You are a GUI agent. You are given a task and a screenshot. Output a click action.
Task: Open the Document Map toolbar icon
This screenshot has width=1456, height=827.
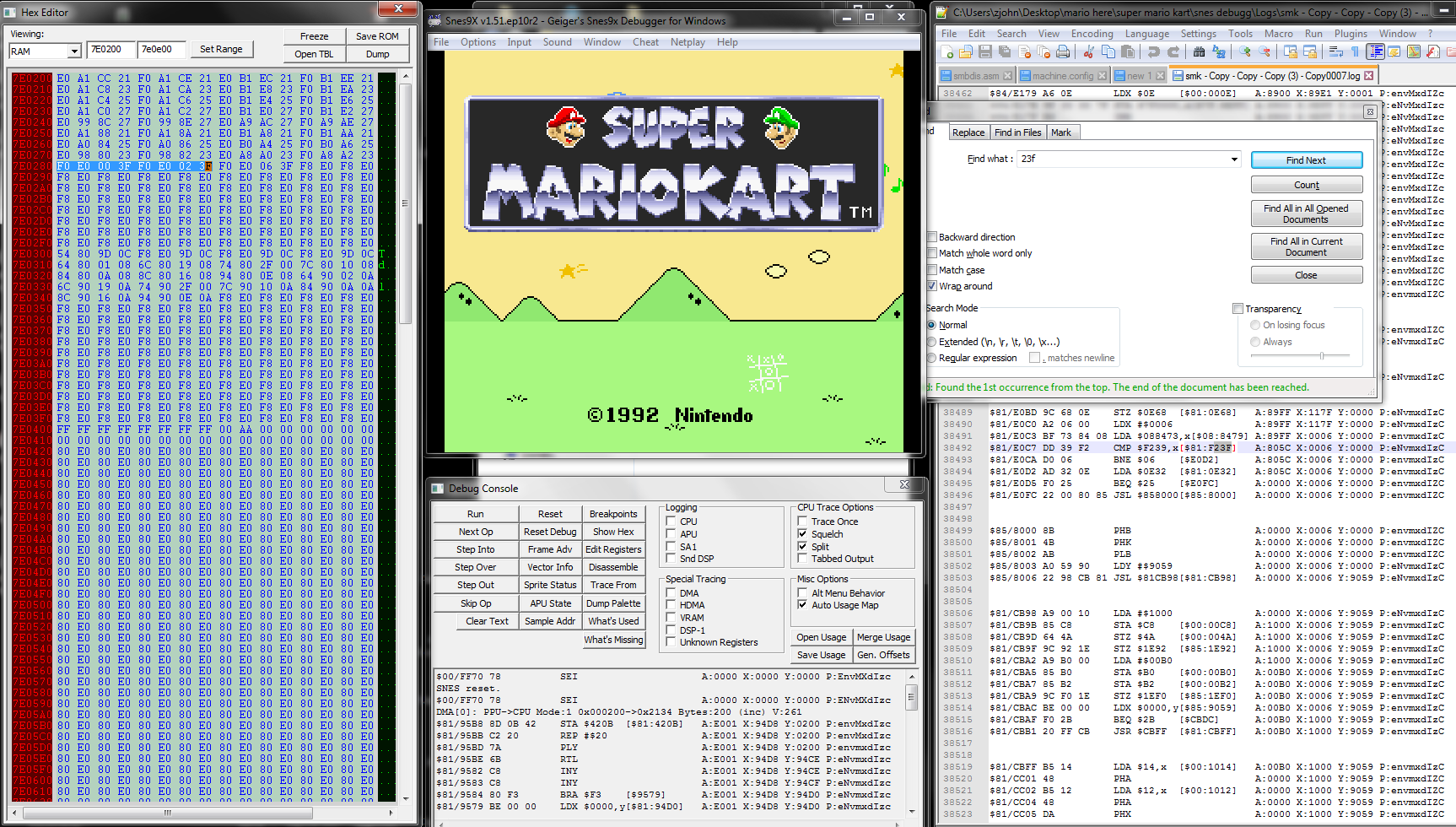coord(1414,51)
